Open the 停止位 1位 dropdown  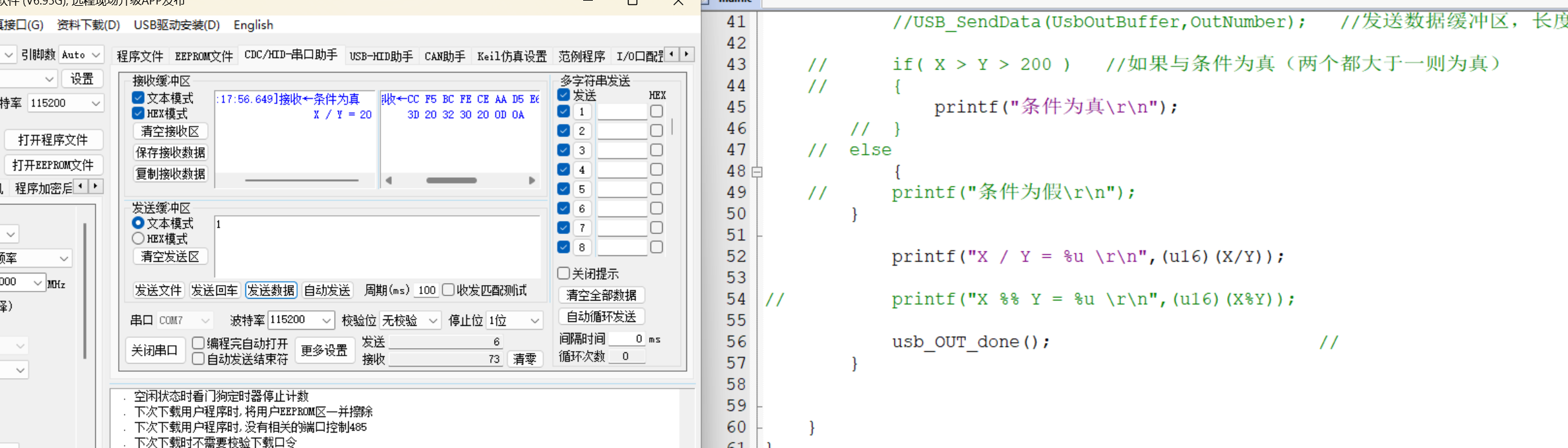click(x=515, y=320)
